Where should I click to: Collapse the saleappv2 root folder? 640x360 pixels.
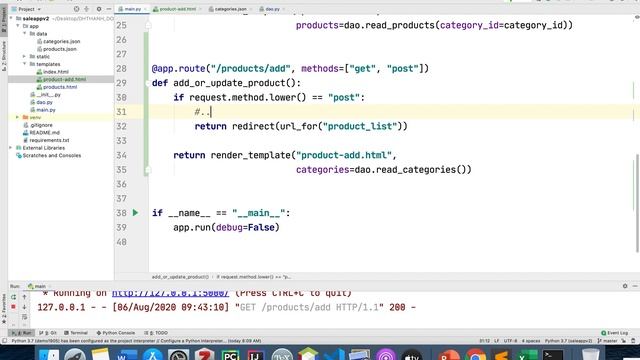pos(11,18)
